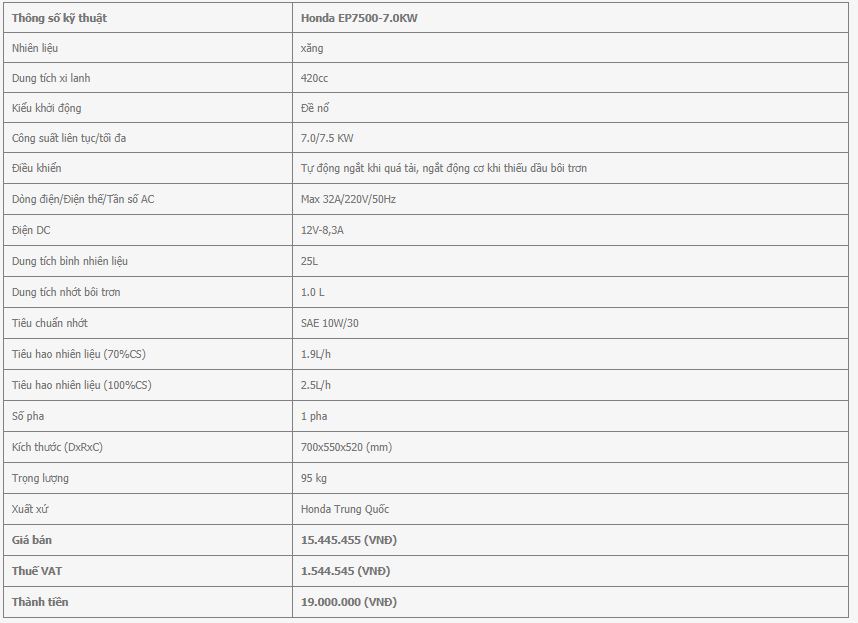The height and width of the screenshot is (623, 858).
Task: Click the '95 kg' weight value
Action: [314, 478]
